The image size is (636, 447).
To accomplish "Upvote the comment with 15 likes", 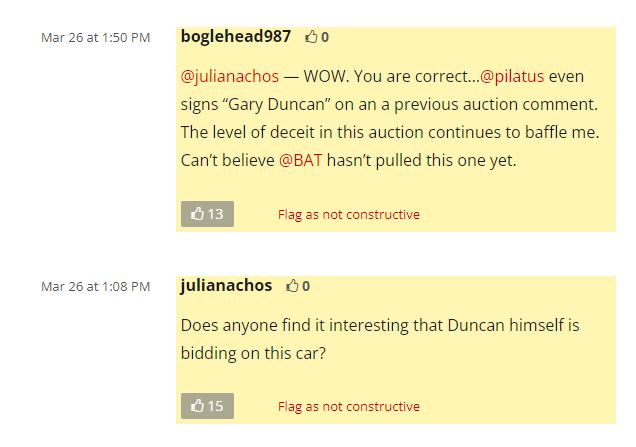I will point(207,406).
